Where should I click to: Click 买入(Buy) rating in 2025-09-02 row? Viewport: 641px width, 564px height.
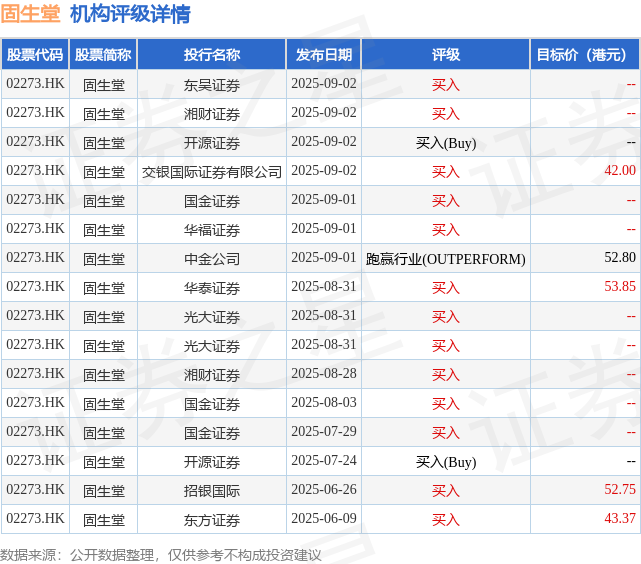tap(446, 143)
